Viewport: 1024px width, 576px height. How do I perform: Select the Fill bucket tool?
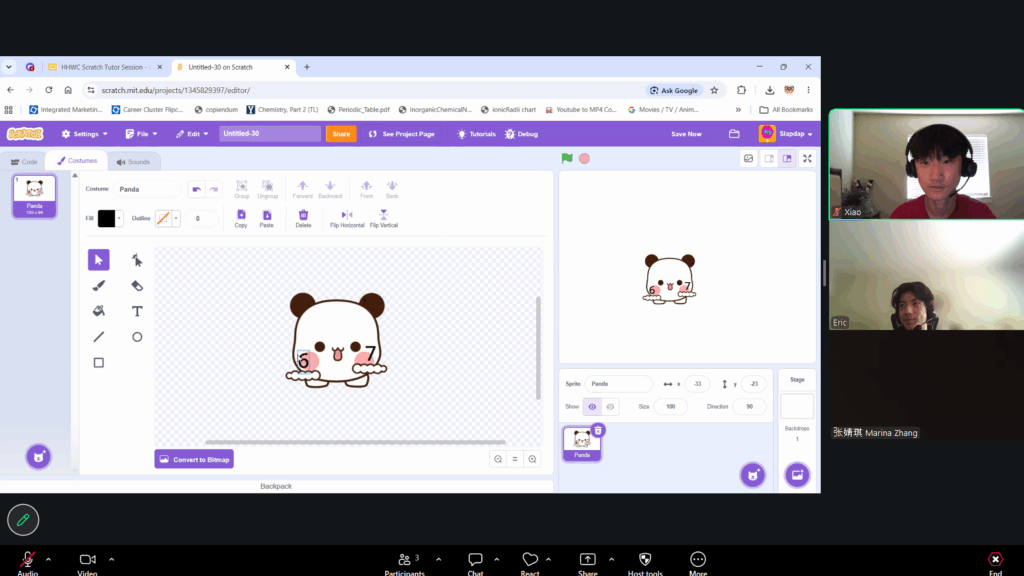(x=99, y=311)
